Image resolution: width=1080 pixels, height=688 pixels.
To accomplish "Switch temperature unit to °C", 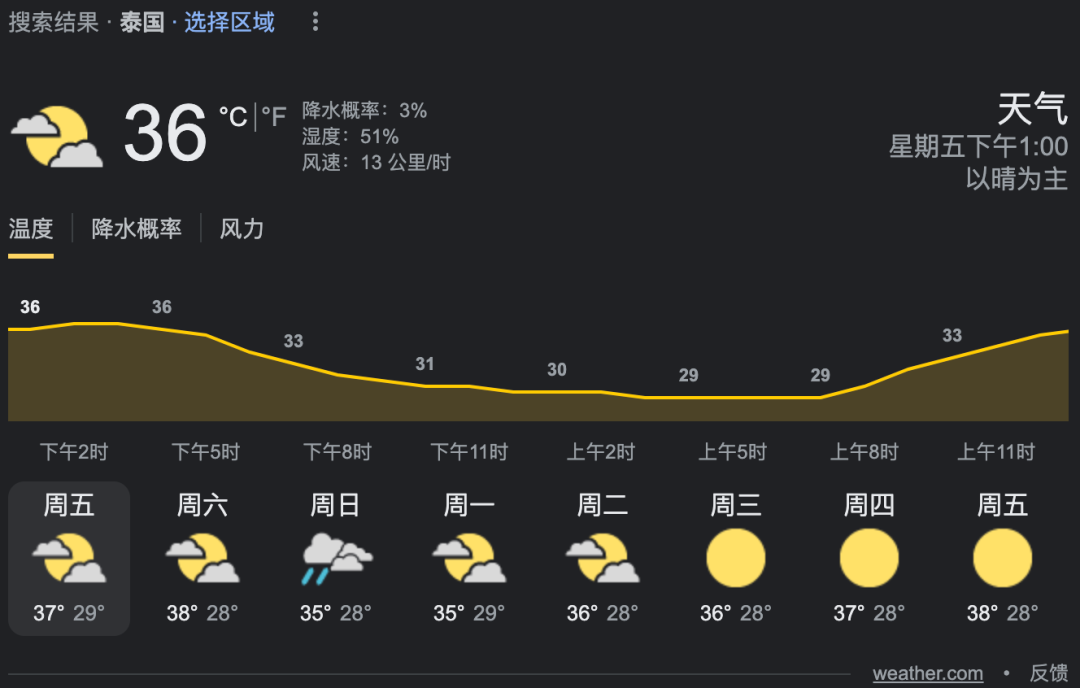I will 233,118.
